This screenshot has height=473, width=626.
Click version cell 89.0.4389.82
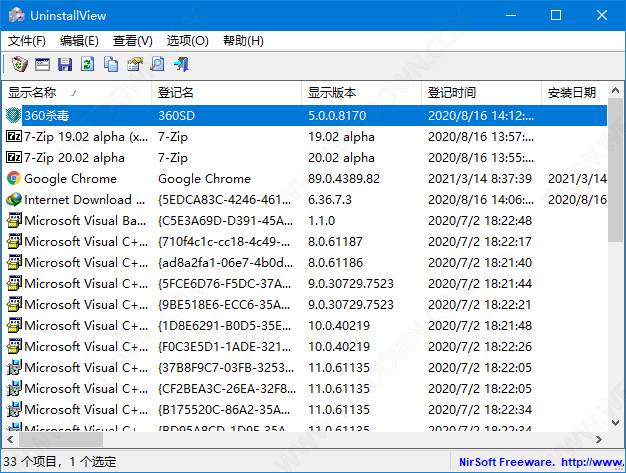tap(344, 178)
